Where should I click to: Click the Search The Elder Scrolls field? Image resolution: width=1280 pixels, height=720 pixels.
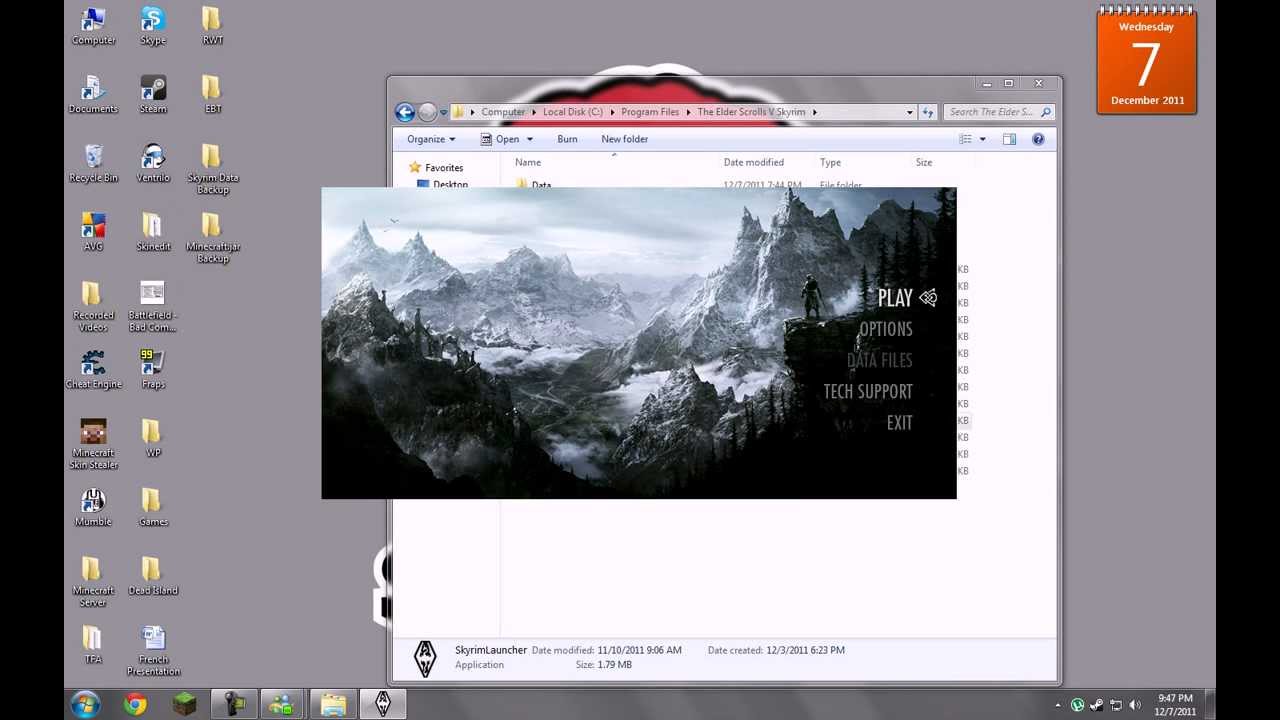coord(998,112)
